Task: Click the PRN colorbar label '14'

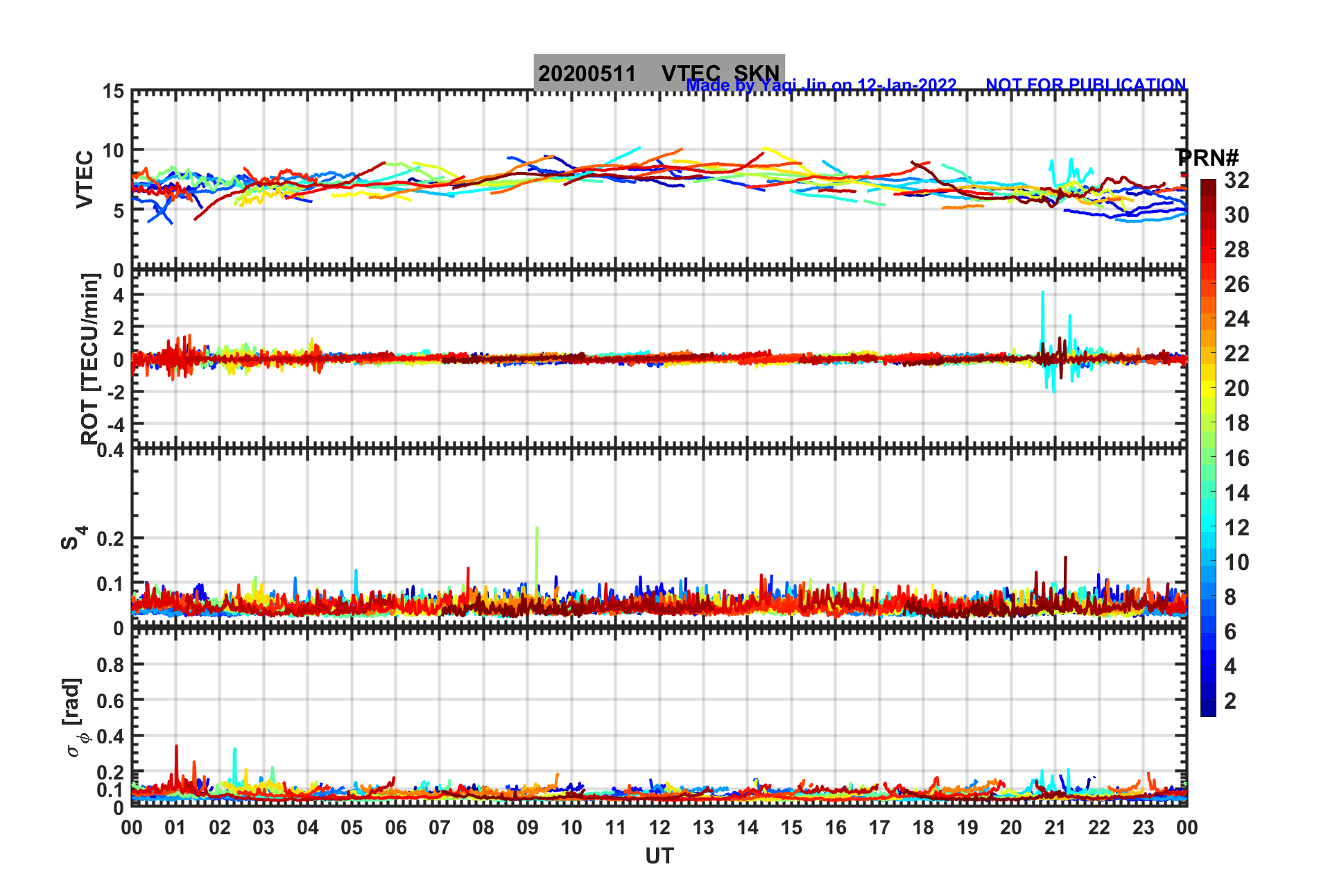Action: click(x=1236, y=493)
